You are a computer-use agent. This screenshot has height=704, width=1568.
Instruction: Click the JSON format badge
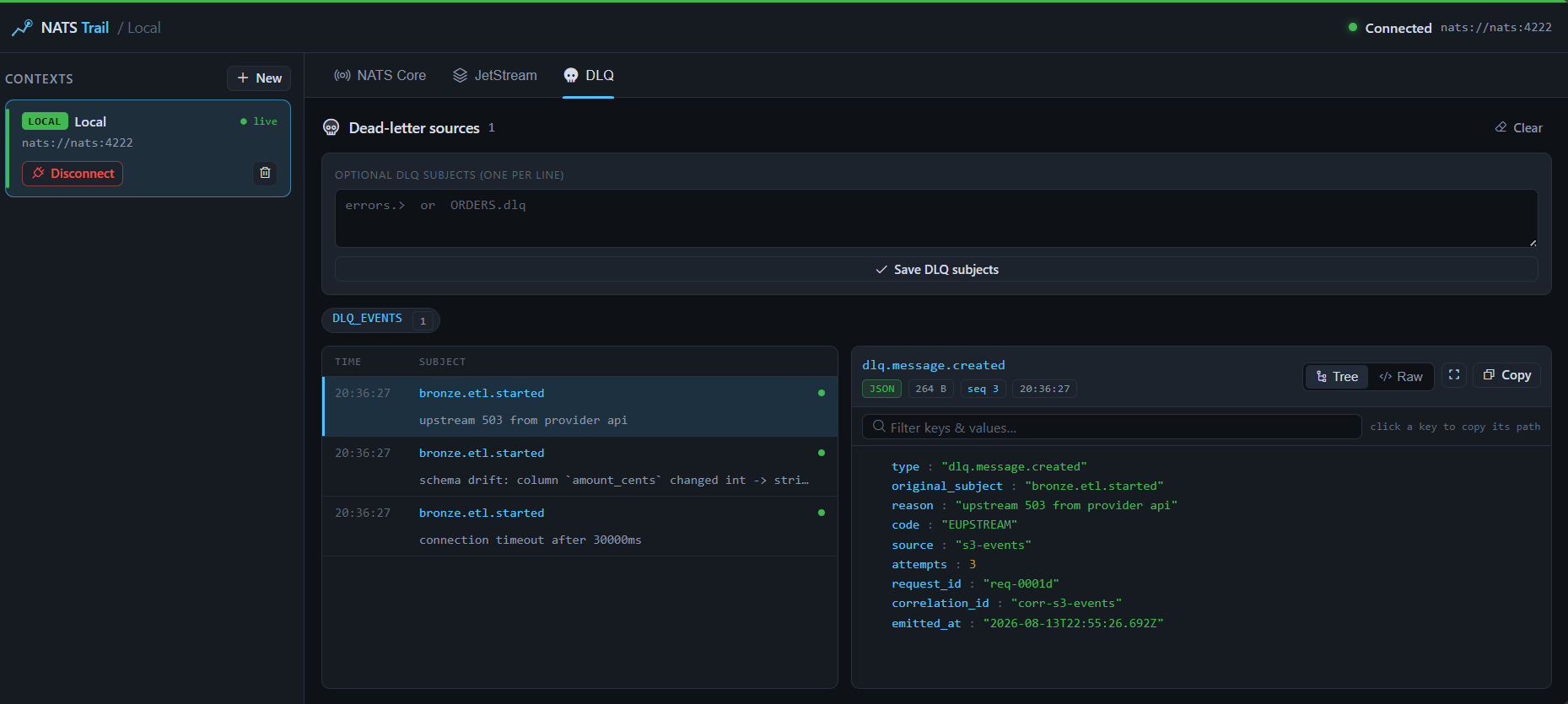pos(882,389)
